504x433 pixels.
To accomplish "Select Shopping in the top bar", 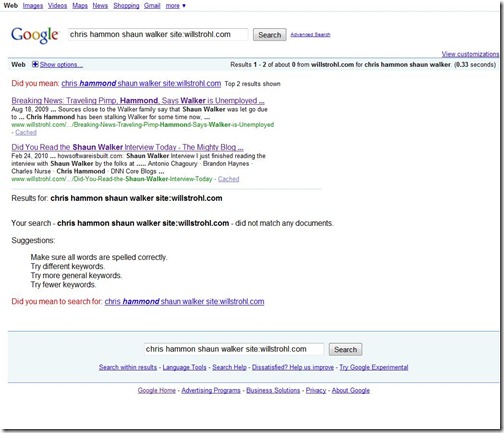I will [x=126, y=6].
